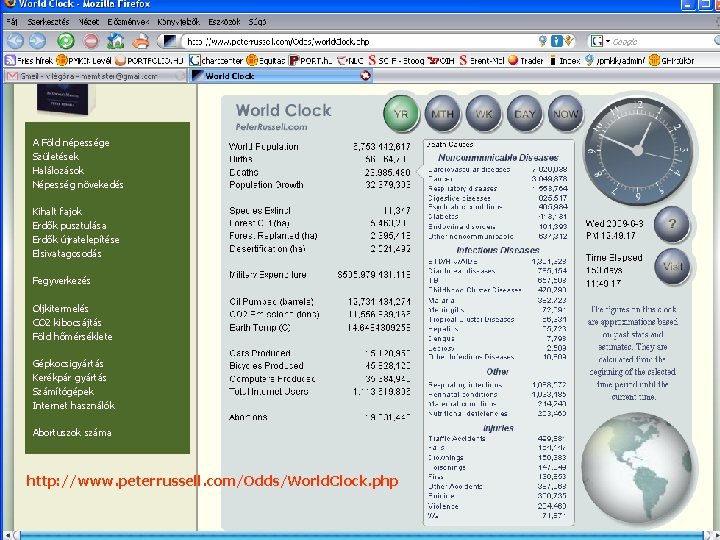
Task: Click the PeterRussell.com link under World Clock
Action: (x=271, y=127)
